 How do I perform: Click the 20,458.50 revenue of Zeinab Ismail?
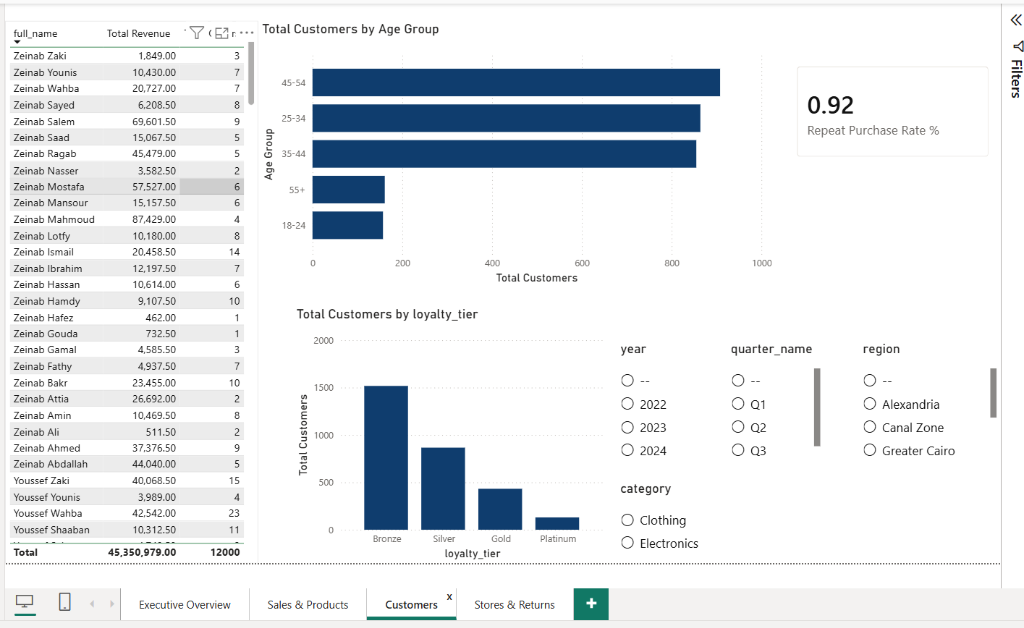coord(154,252)
